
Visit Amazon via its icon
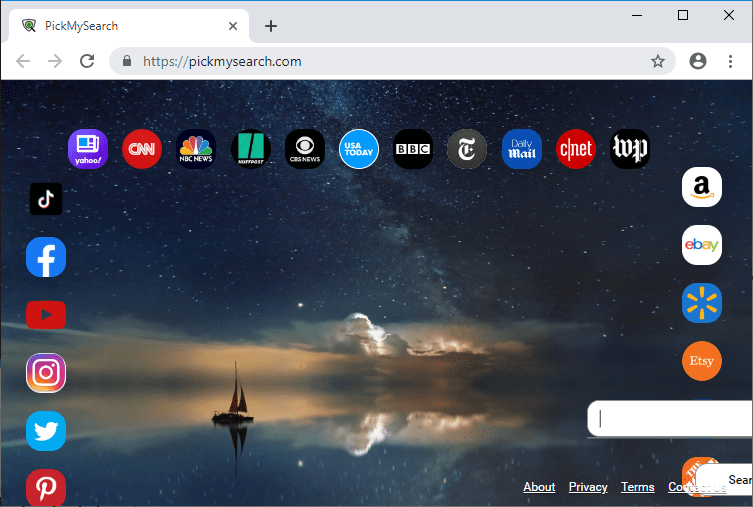pyautogui.click(x=702, y=187)
